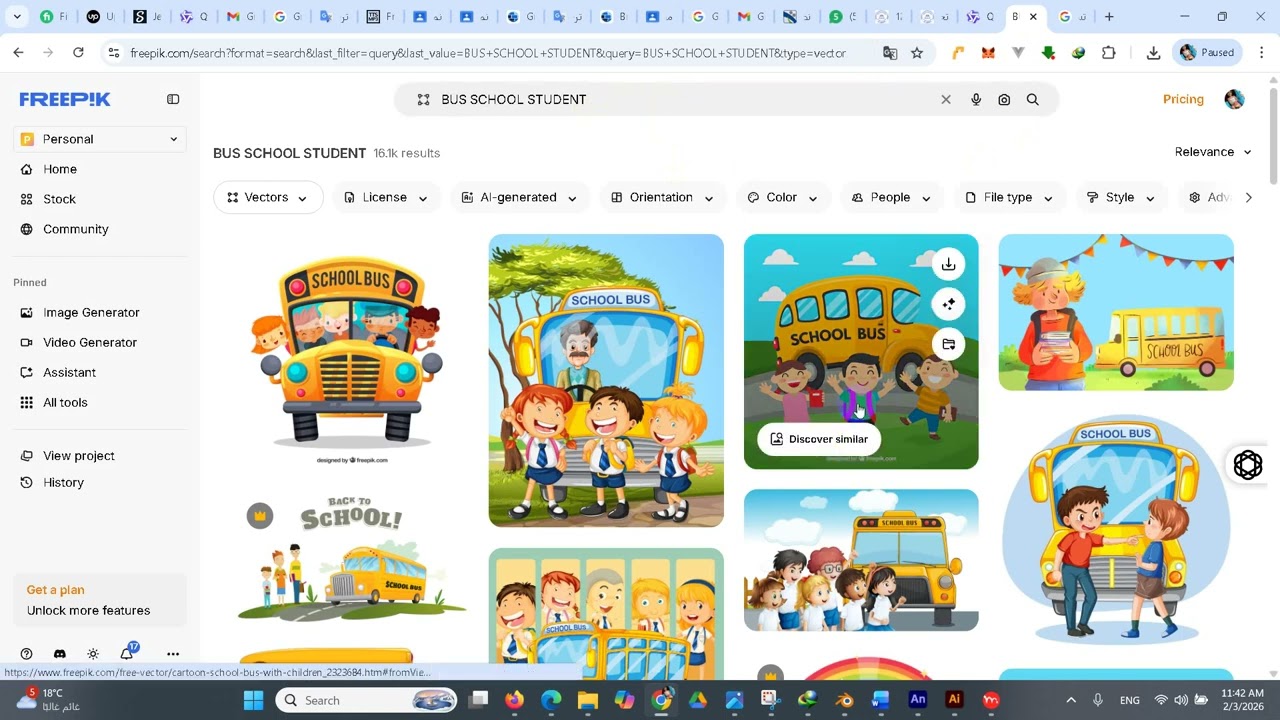
Task: Go back in browser history
Action: pyautogui.click(x=18, y=52)
